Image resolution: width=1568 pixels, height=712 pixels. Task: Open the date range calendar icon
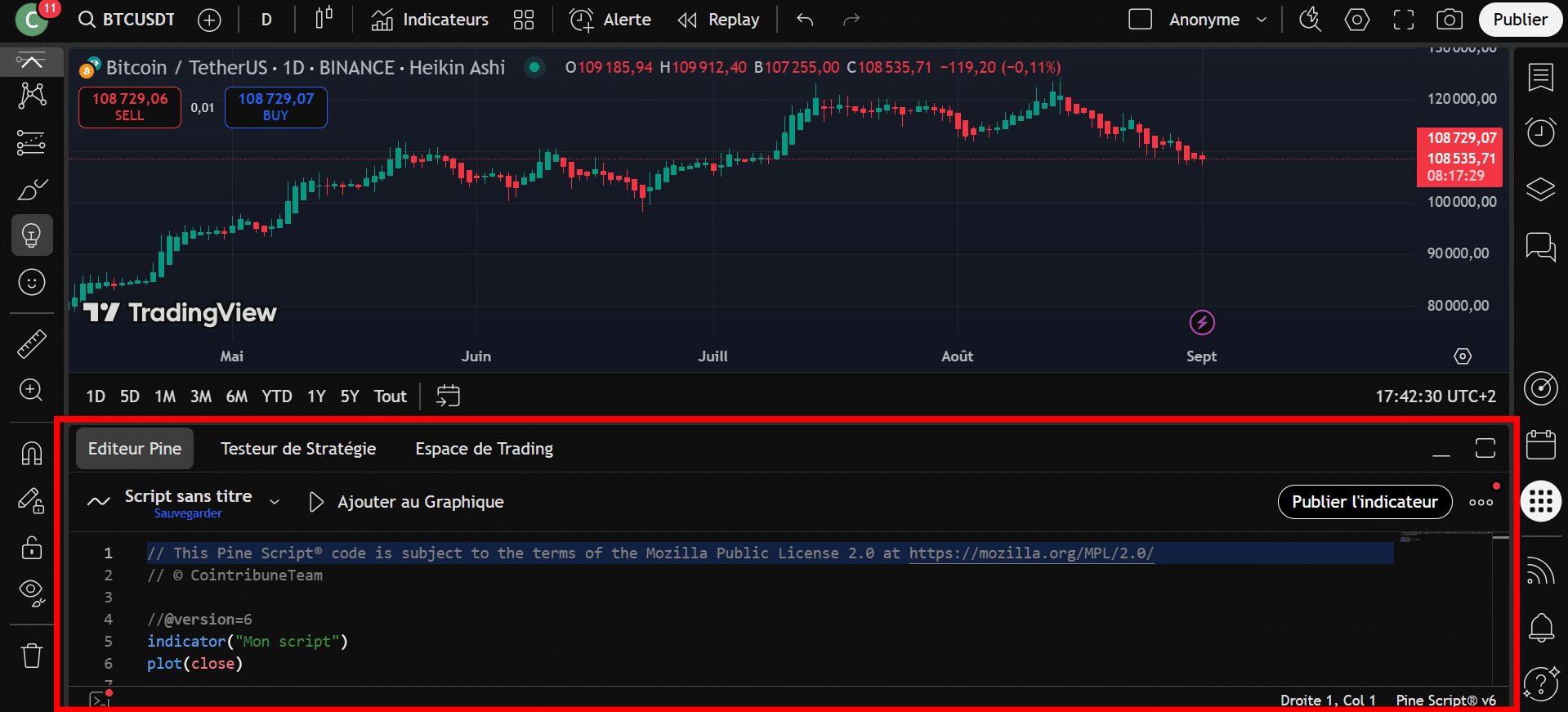tap(449, 396)
